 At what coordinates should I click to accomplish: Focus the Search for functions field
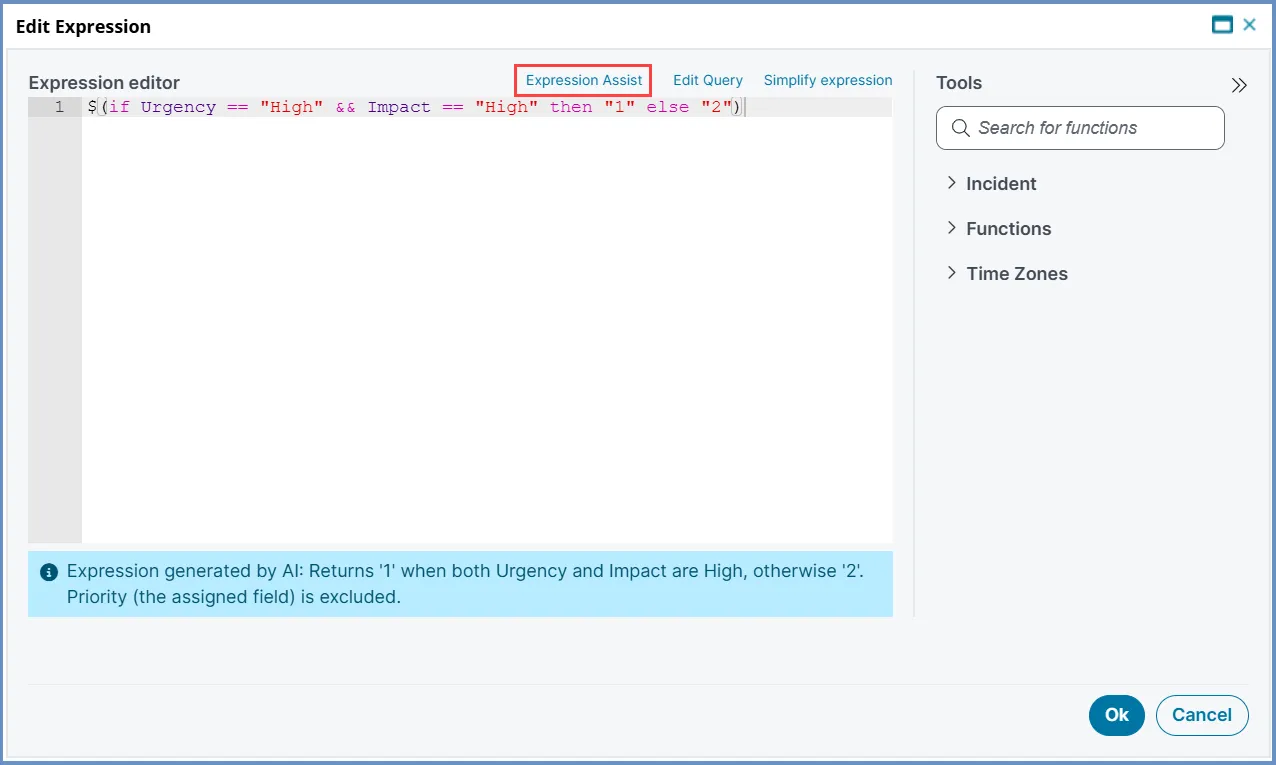(x=1080, y=128)
